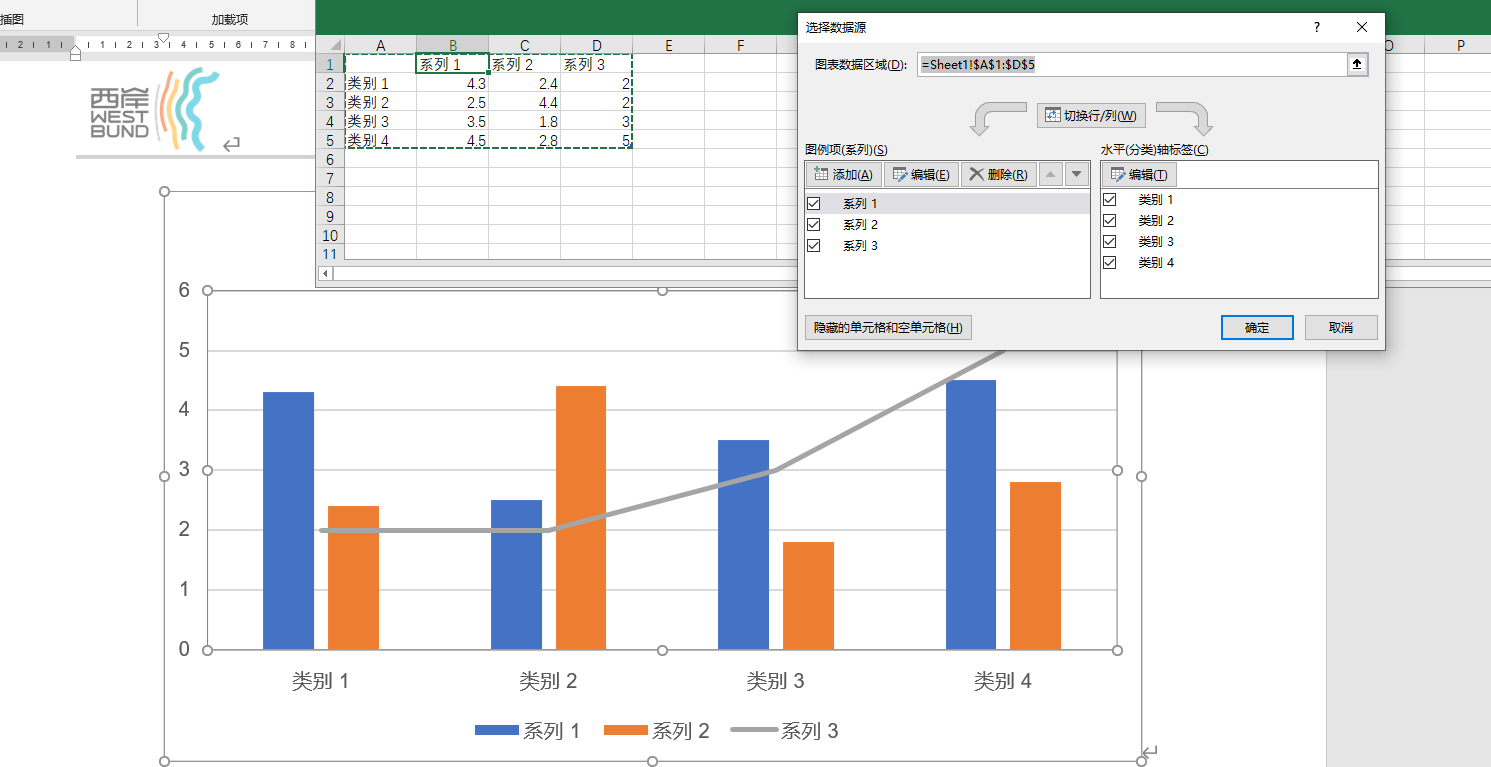Click cell A2 containing 类别 1
This screenshot has width=1491, height=767.
(x=380, y=84)
